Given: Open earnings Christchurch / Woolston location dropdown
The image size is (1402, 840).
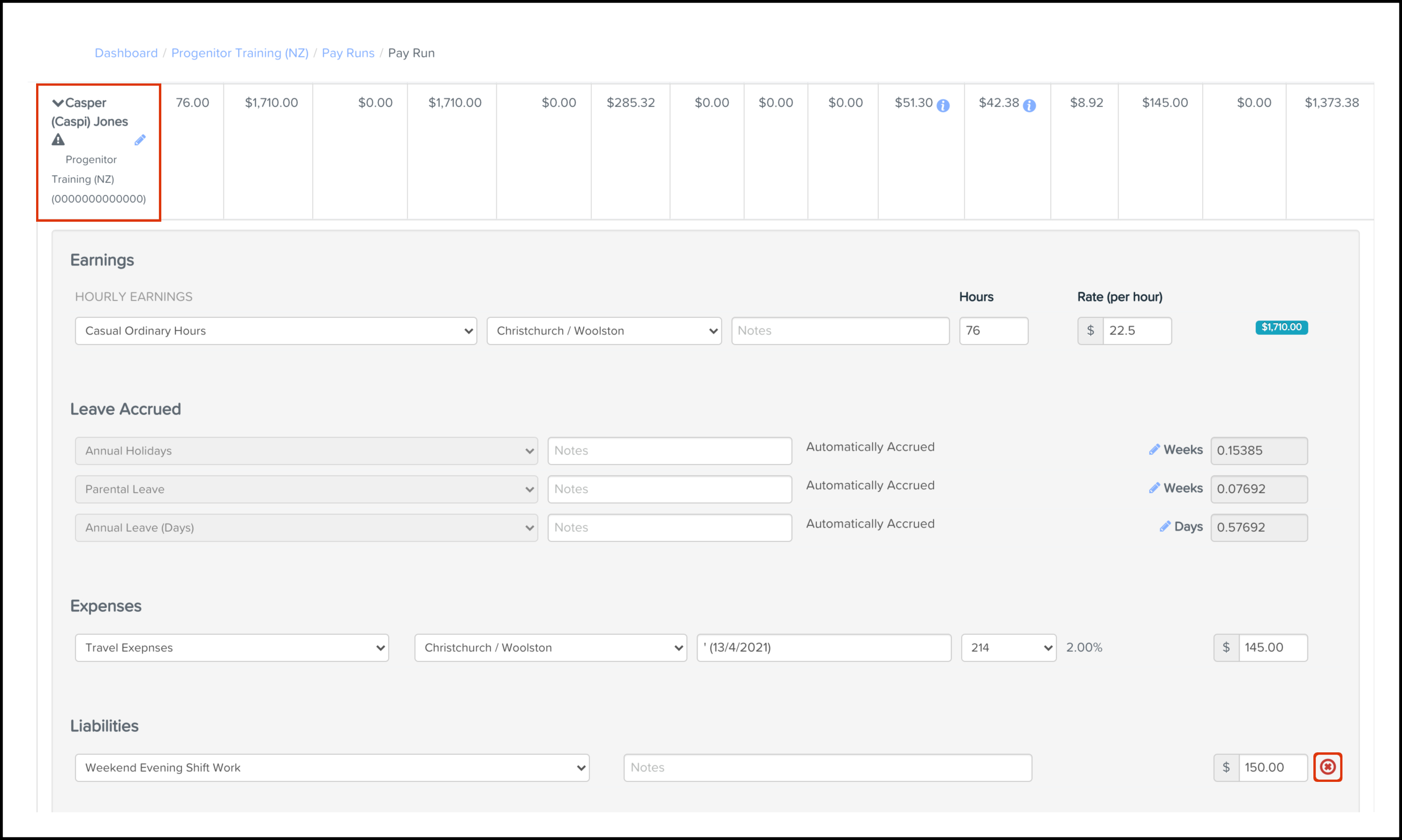Looking at the screenshot, I should [603, 330].
